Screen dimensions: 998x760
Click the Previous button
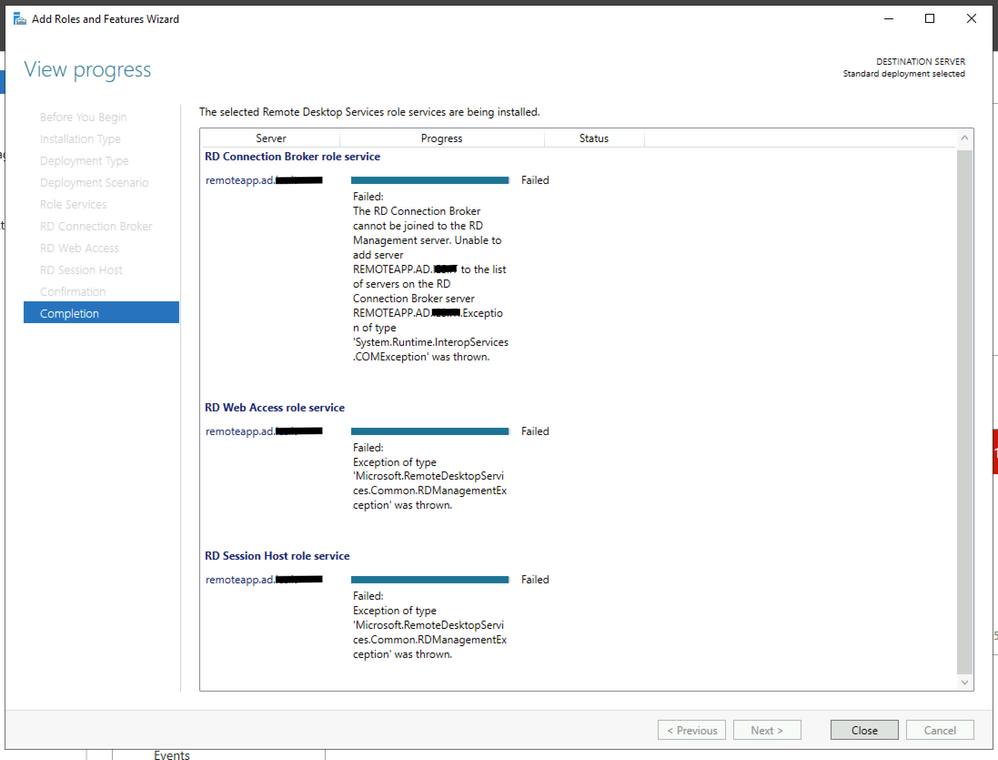[x=691, y=730]
